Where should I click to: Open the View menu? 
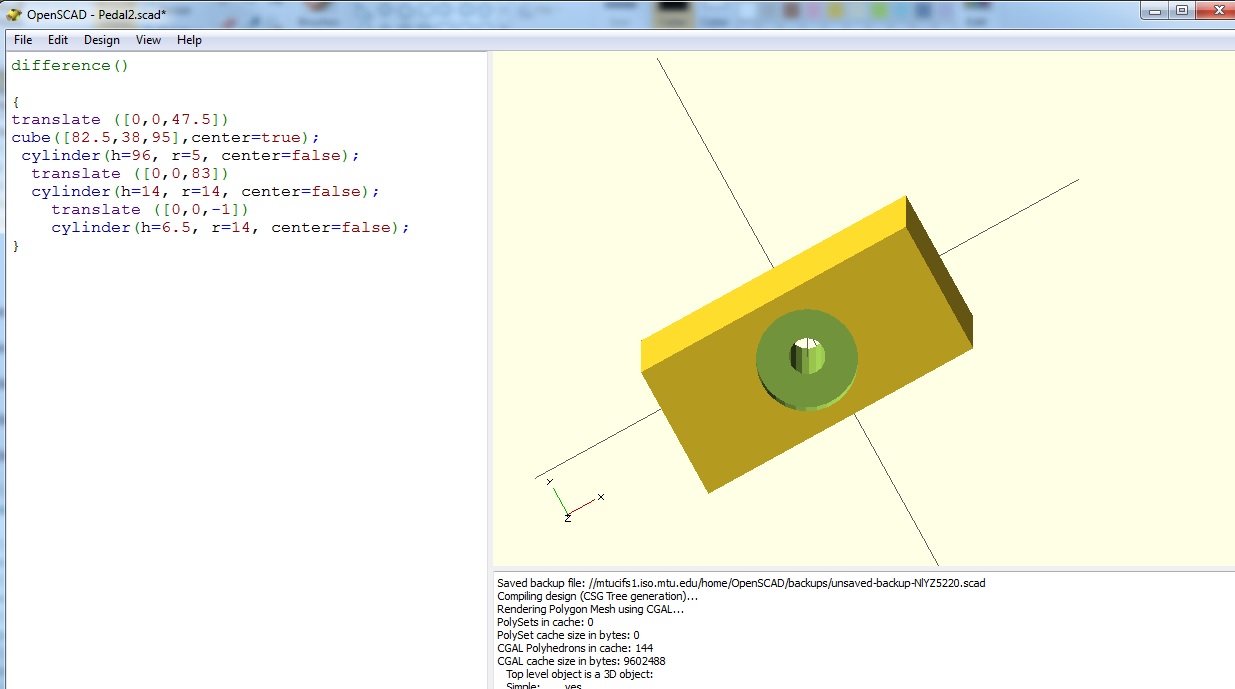point(148,40)
